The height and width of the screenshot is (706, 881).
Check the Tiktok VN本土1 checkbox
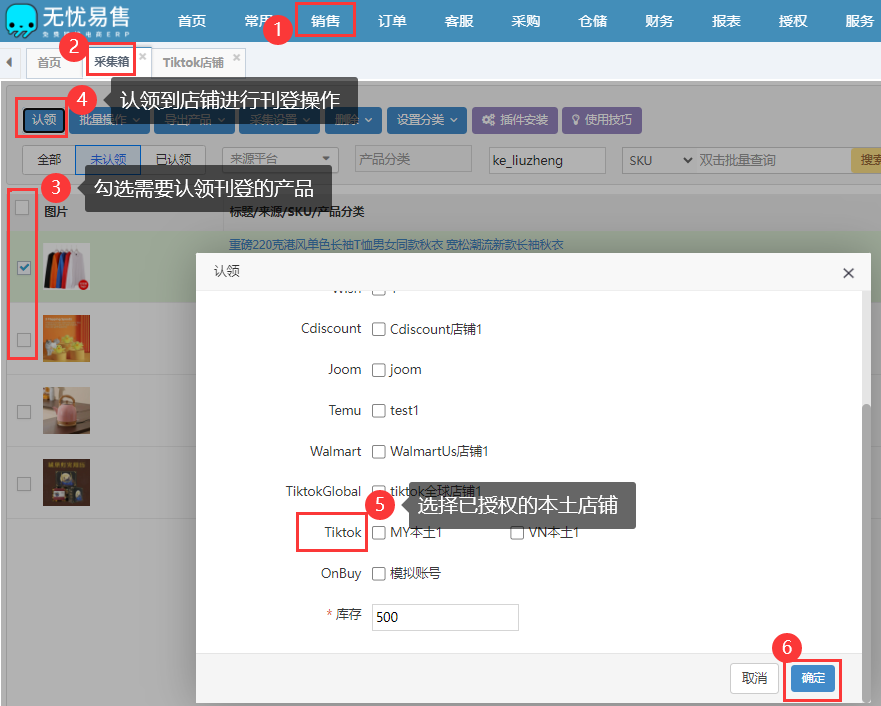(x=517, y=532)
